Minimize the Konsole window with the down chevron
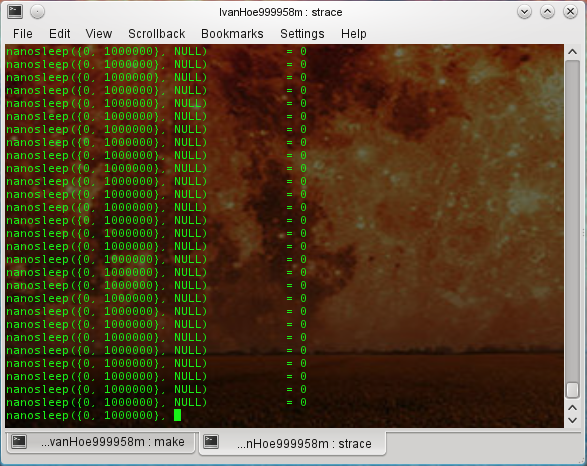Viewport: 587px width, 466px height. coord(524,12)
